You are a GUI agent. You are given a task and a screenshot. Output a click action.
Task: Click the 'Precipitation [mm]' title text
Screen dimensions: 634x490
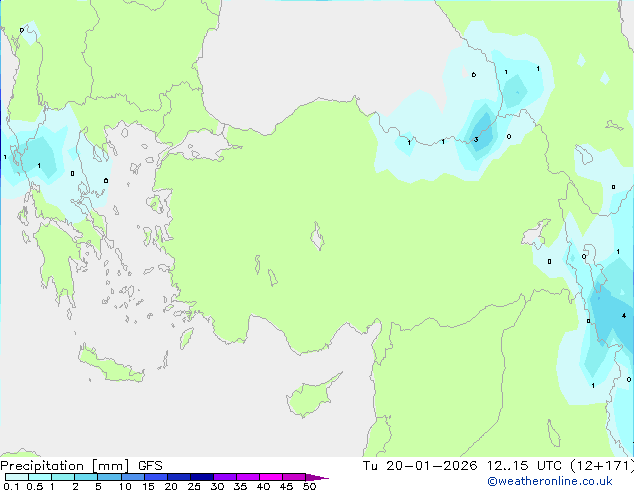point(65,466)
